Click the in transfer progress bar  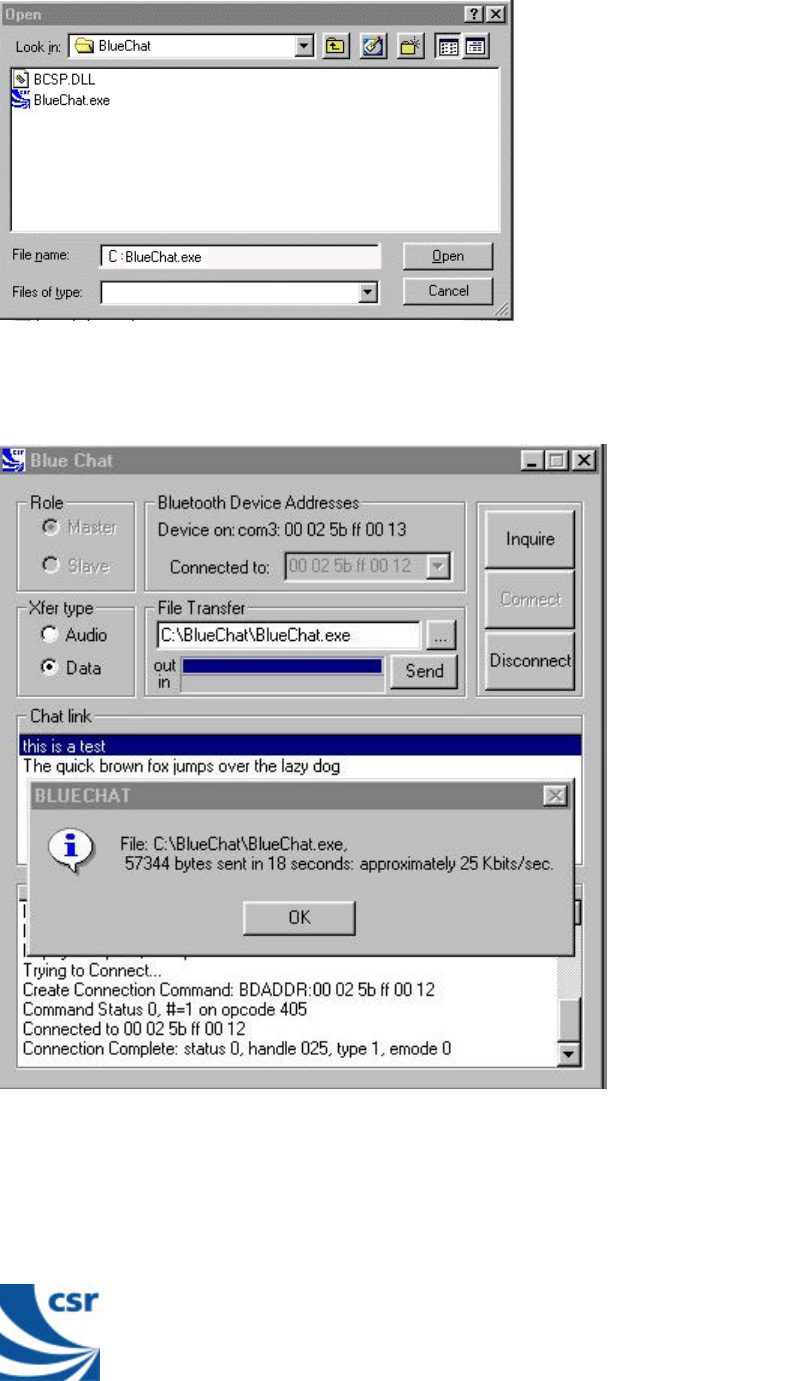pyautogui.click(x=282, y=683)
